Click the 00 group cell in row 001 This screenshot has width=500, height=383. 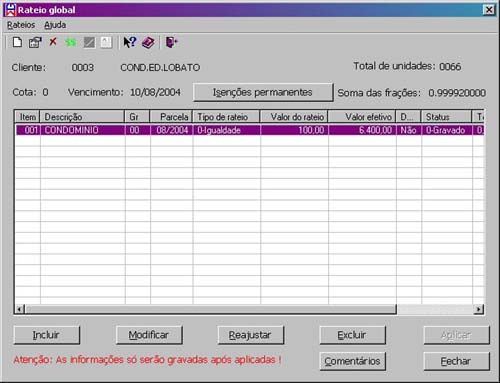[x=138, y=130]
